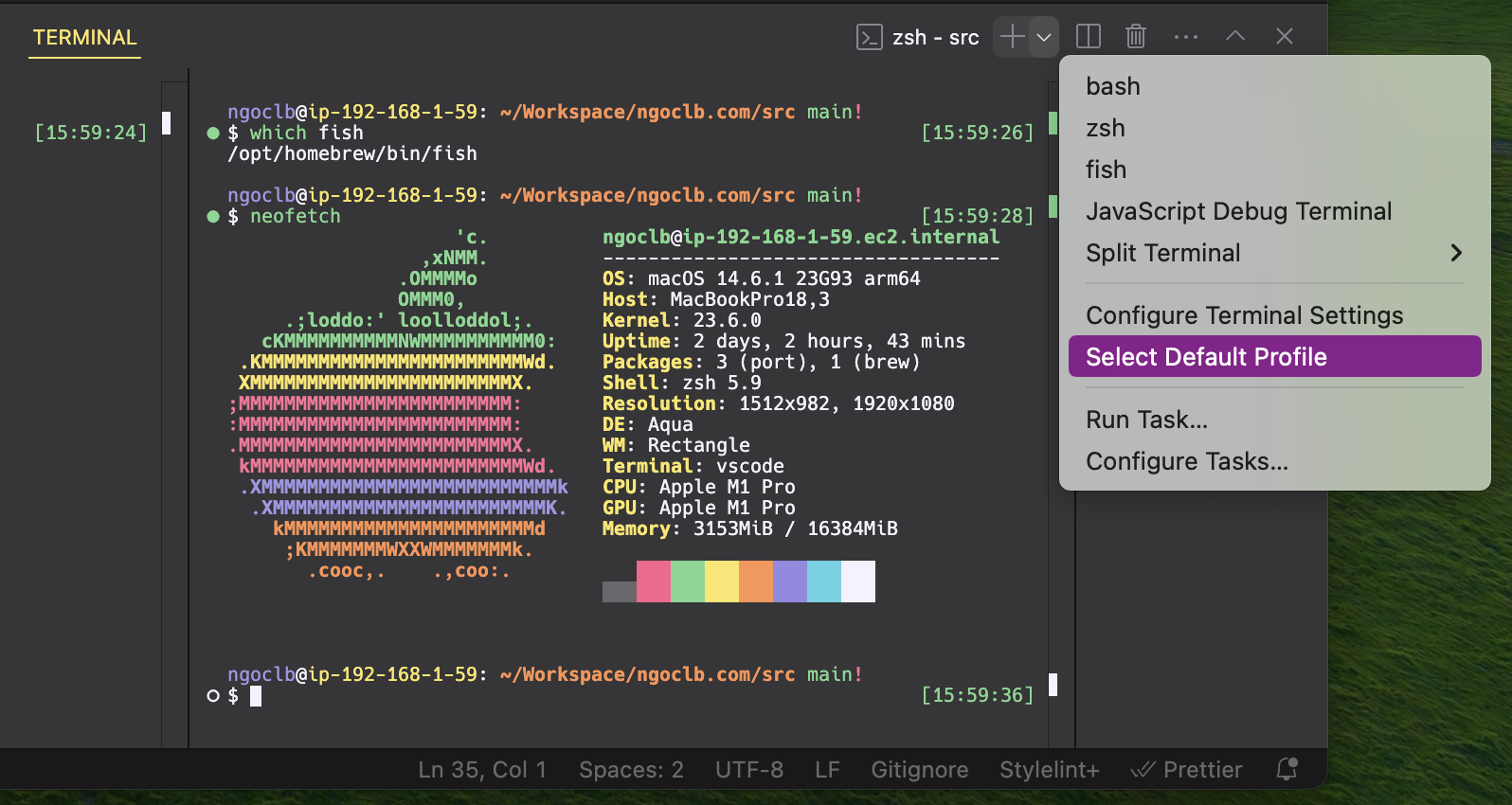The image size is (1512, 805).
Task: Change language mode Gitignore
Action: pyautogui.click(x=920, y=770)
